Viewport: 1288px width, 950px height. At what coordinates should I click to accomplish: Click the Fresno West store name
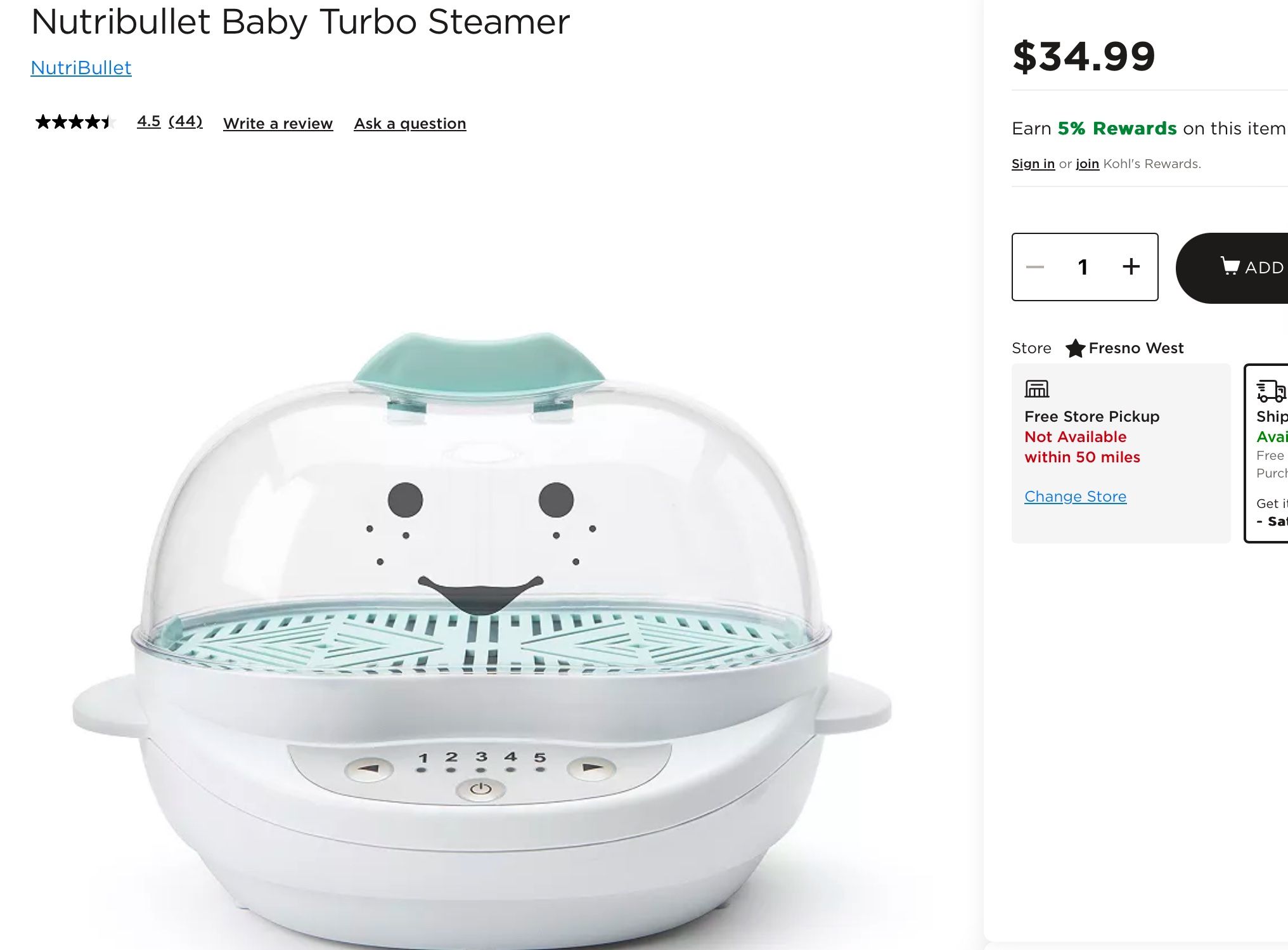pyautogui.click(x=1136, y=348)
